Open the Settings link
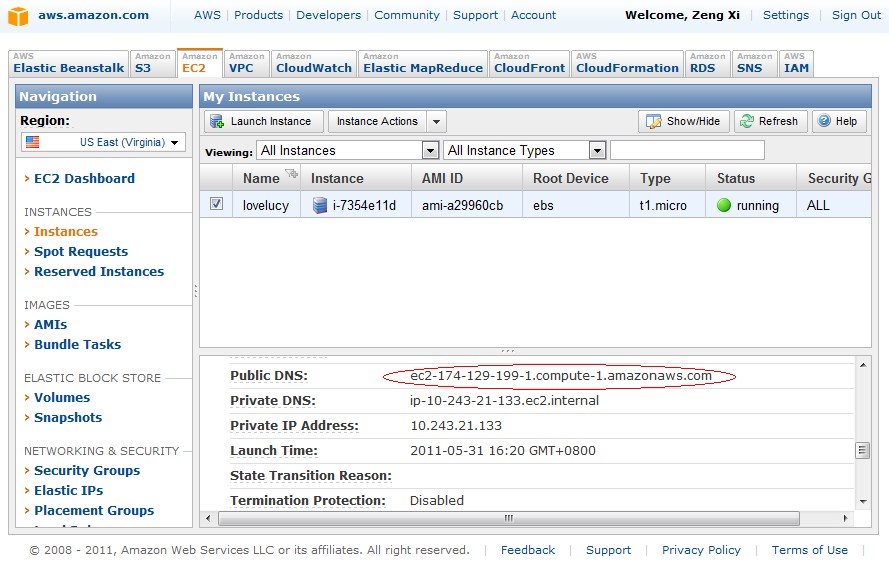 (x=786, y=15)
